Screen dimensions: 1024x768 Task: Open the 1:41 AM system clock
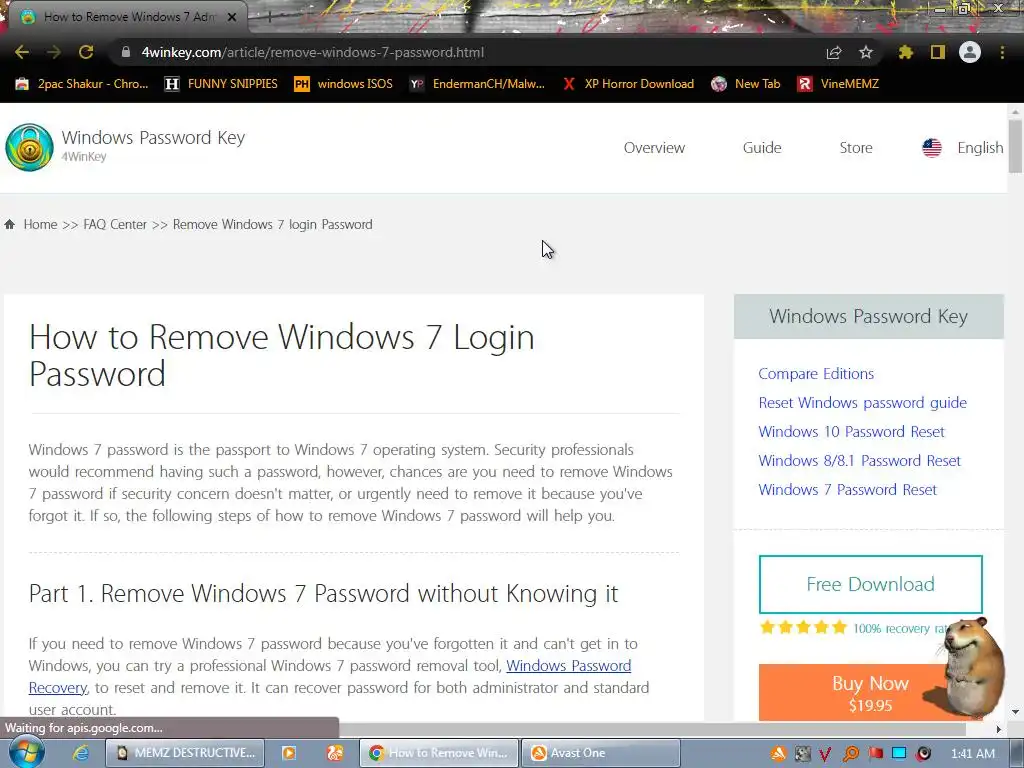[973, 754]
